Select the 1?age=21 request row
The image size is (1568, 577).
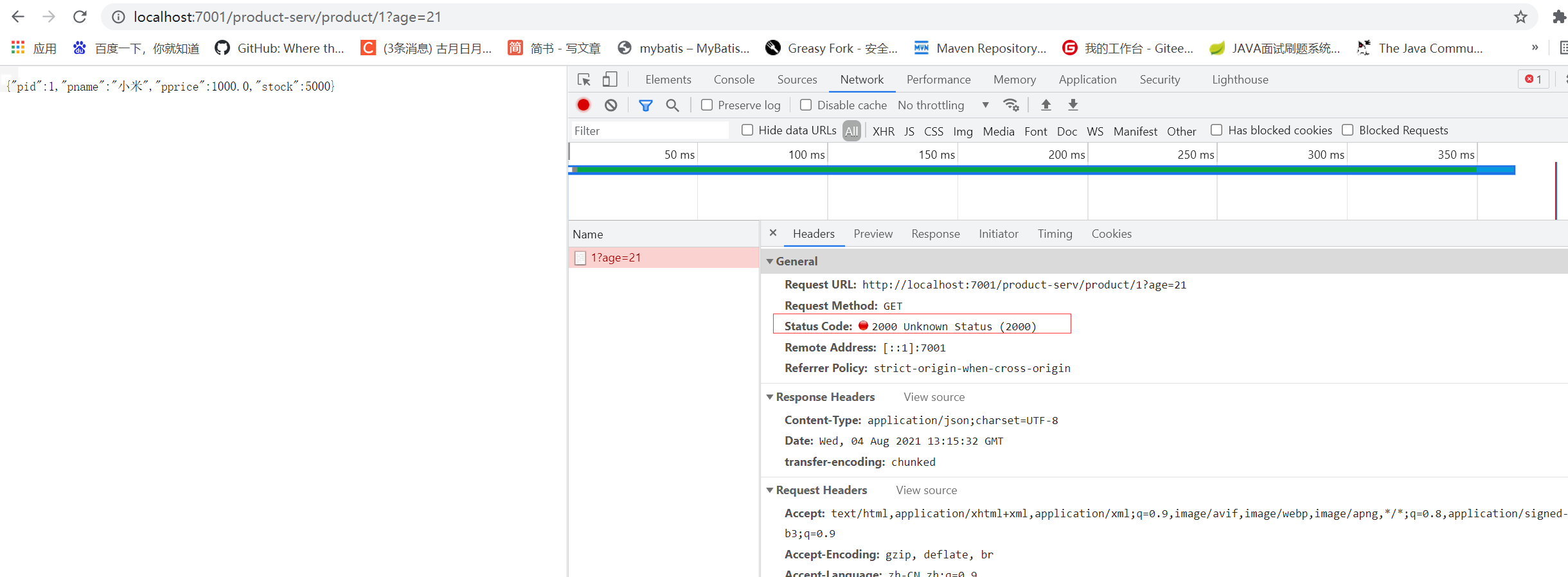click(x=663, y=258)
